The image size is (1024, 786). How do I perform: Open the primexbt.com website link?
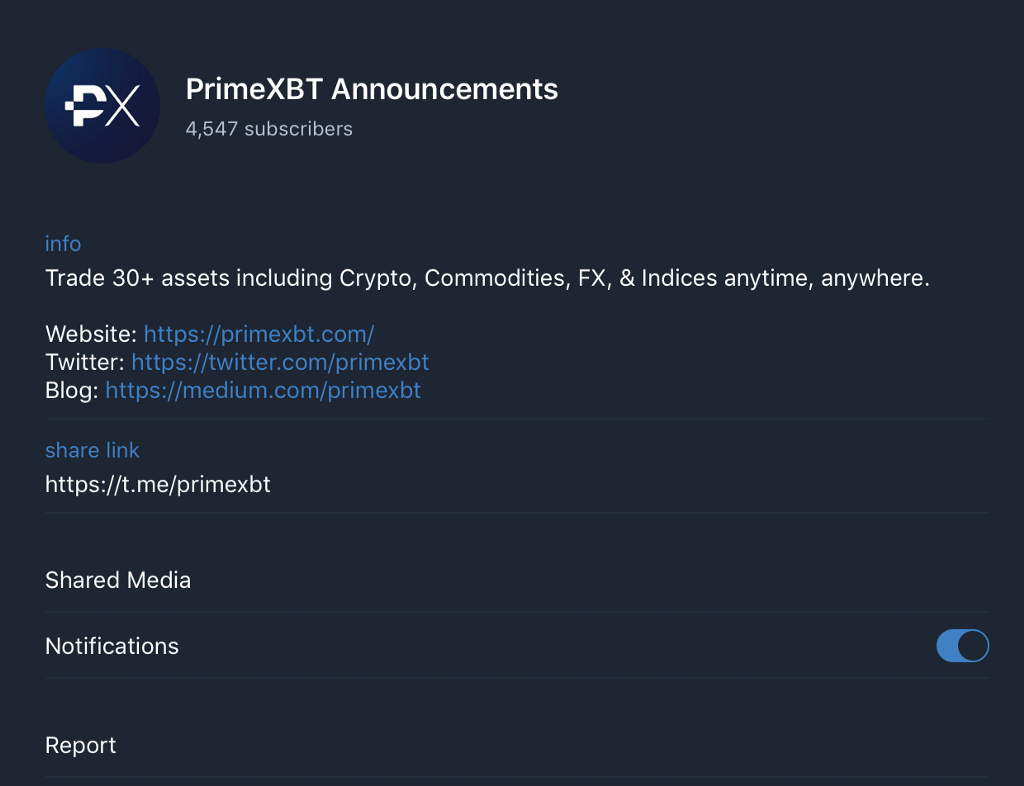[x=259, y=334]
